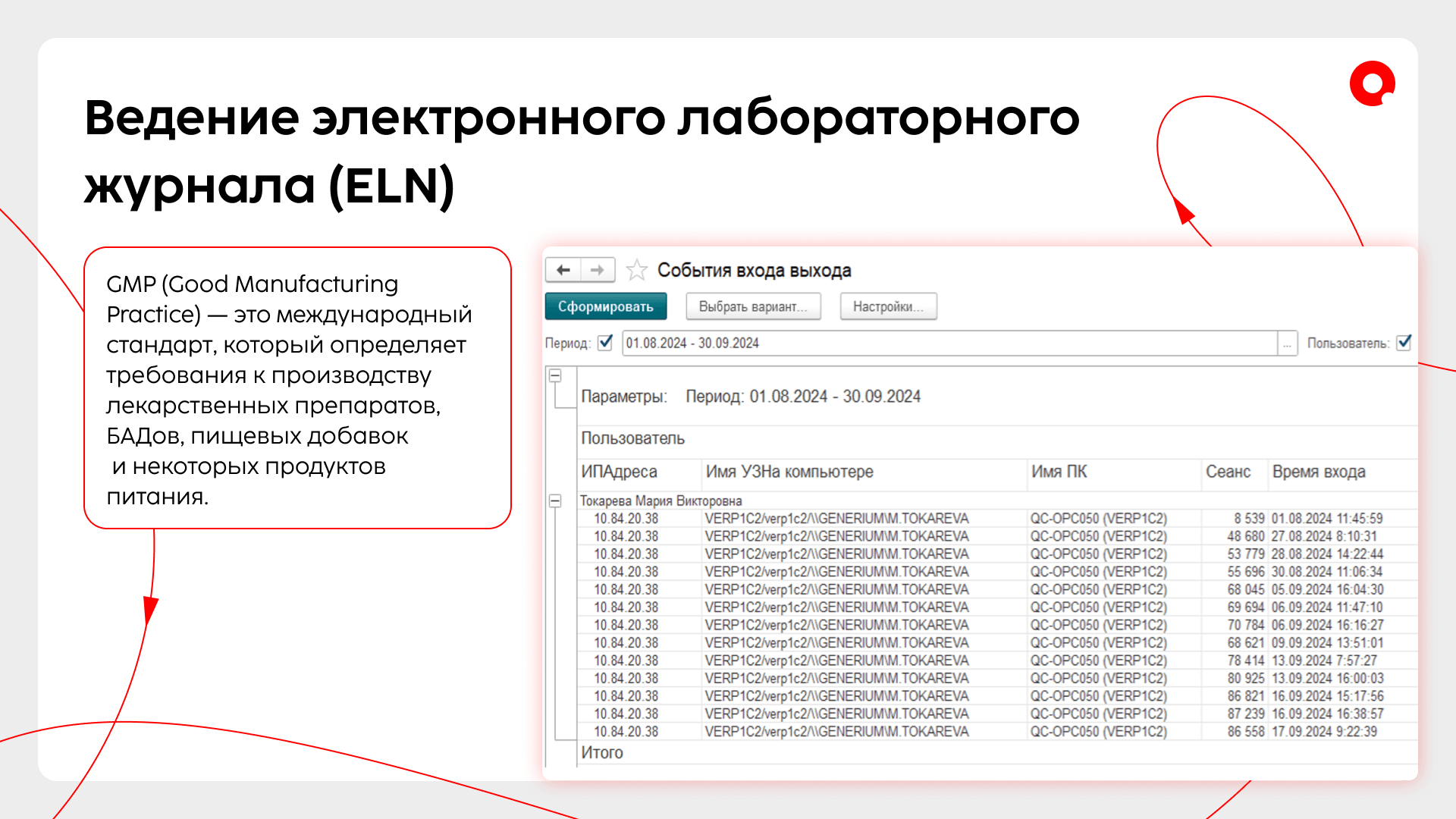The height and width of the screenshot is (819, 1456).
Task: Select session row 8 539 on 01.08.2024
Action: point(1248,519)
